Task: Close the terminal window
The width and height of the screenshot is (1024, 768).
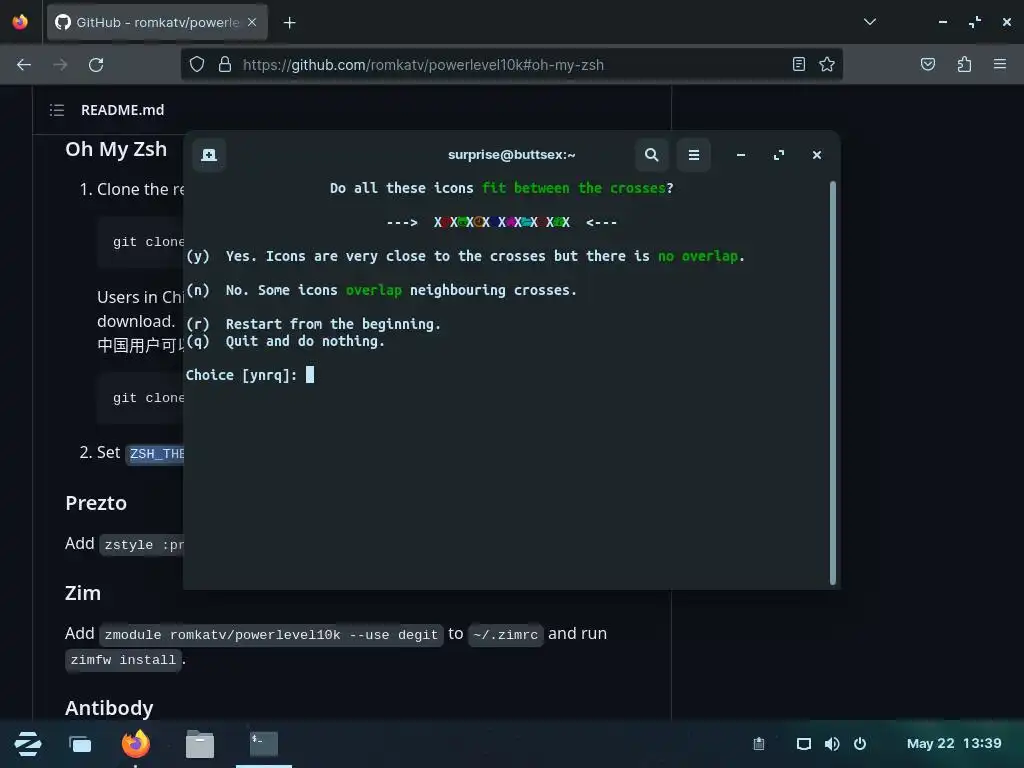Action: coord(816,155)
